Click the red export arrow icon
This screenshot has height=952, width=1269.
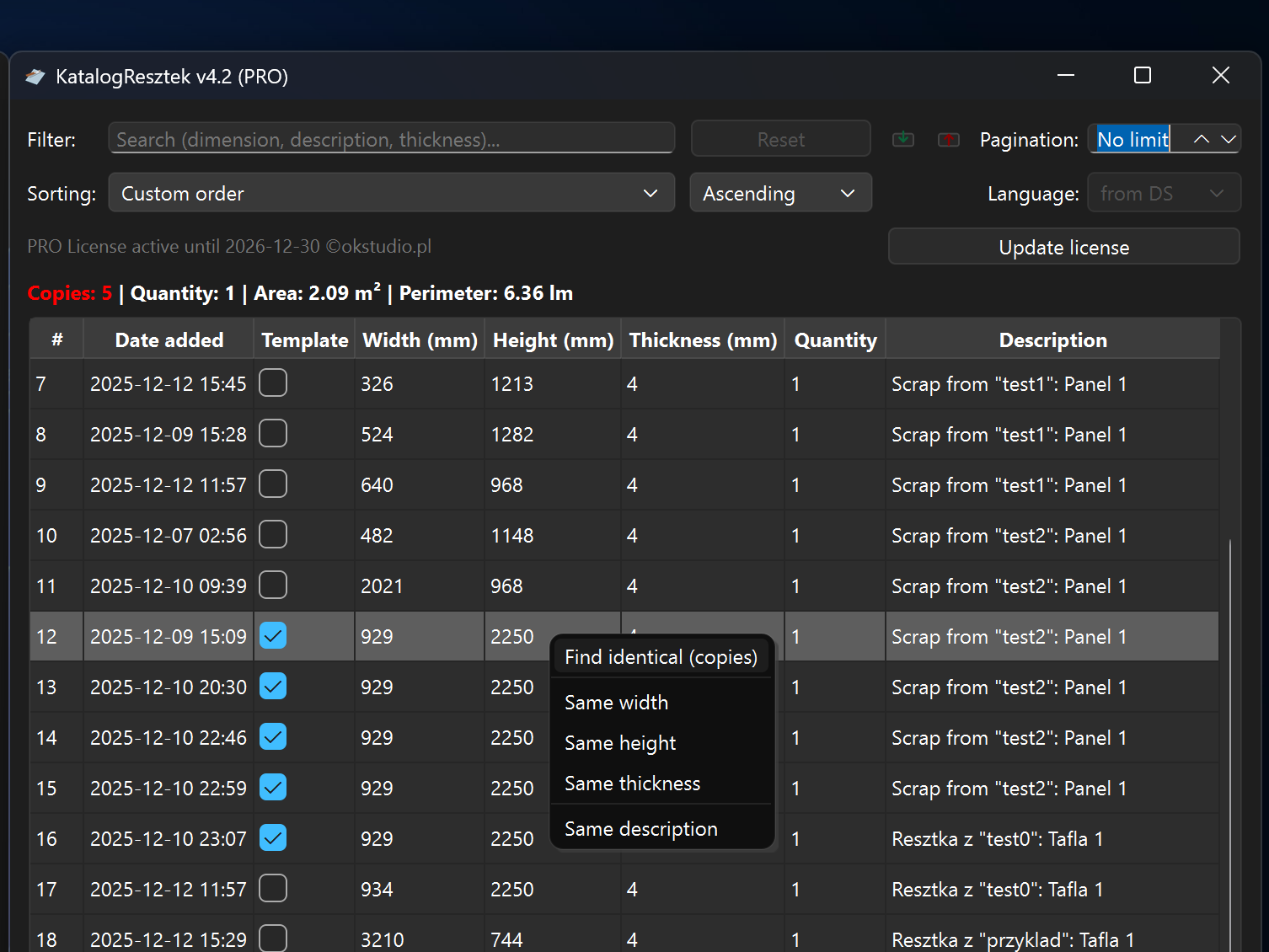coord(949,139)
